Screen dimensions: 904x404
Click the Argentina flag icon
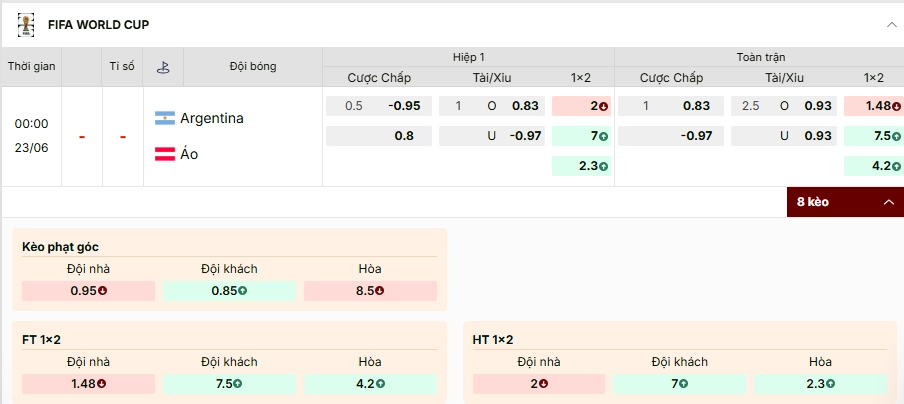click(164, 119)
